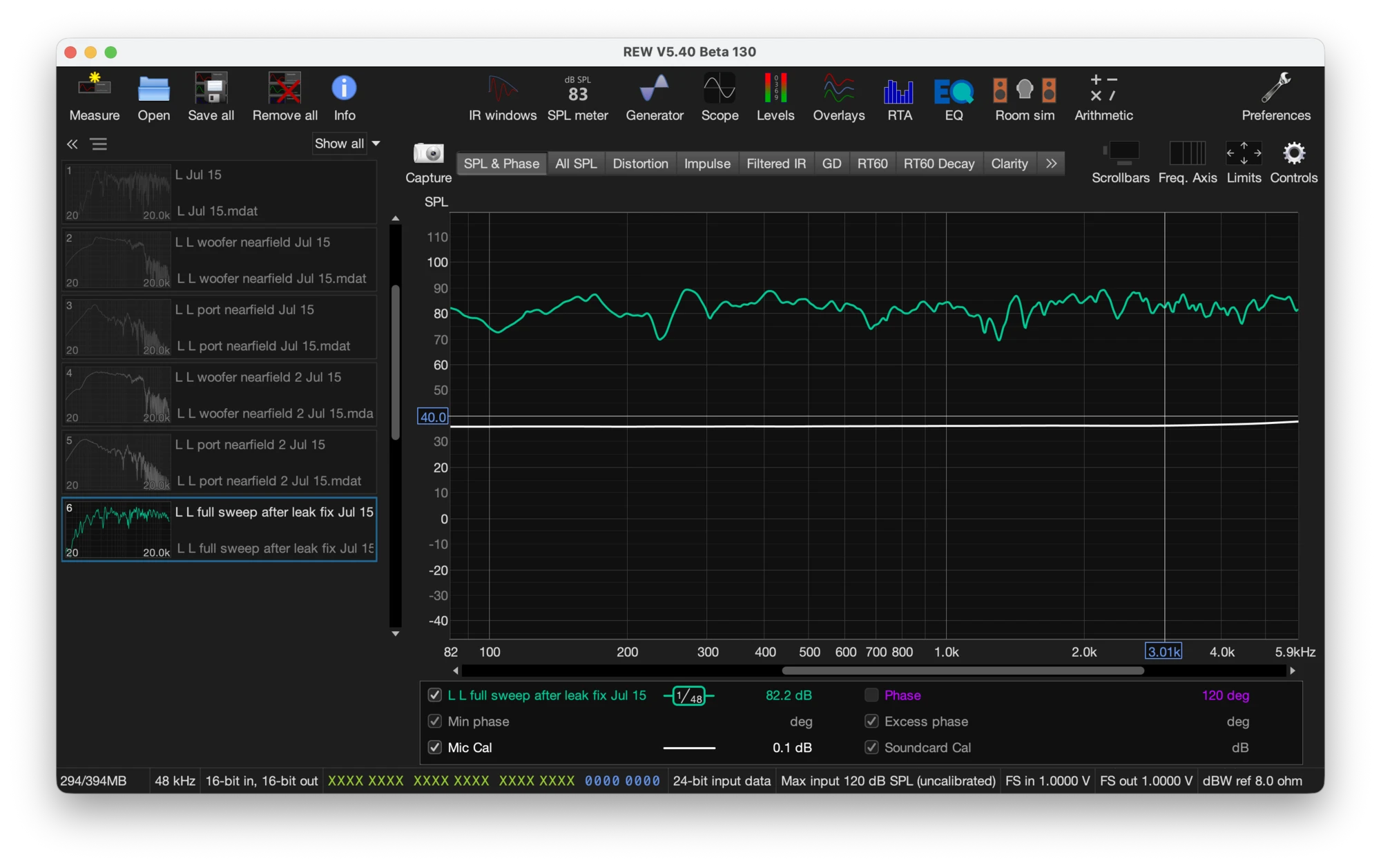The height and width of the screenshot is (868, 1381).
Task: Enable the Phase trace checkbox
Action: (x=871, y=695)
